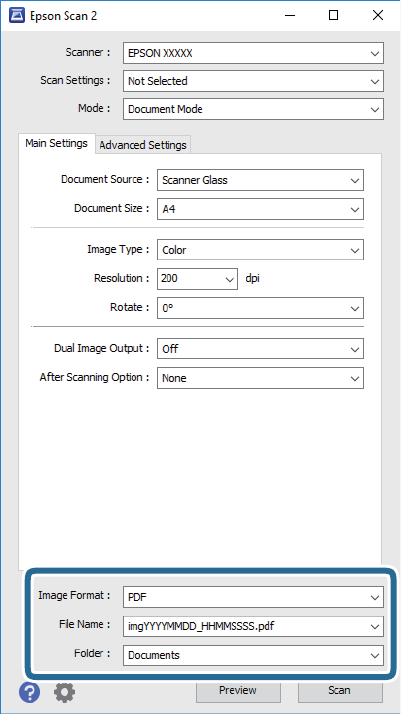Open the Document Size A4 dropdown
Viewport: 401px width, 714px height.
coord(260,209)
